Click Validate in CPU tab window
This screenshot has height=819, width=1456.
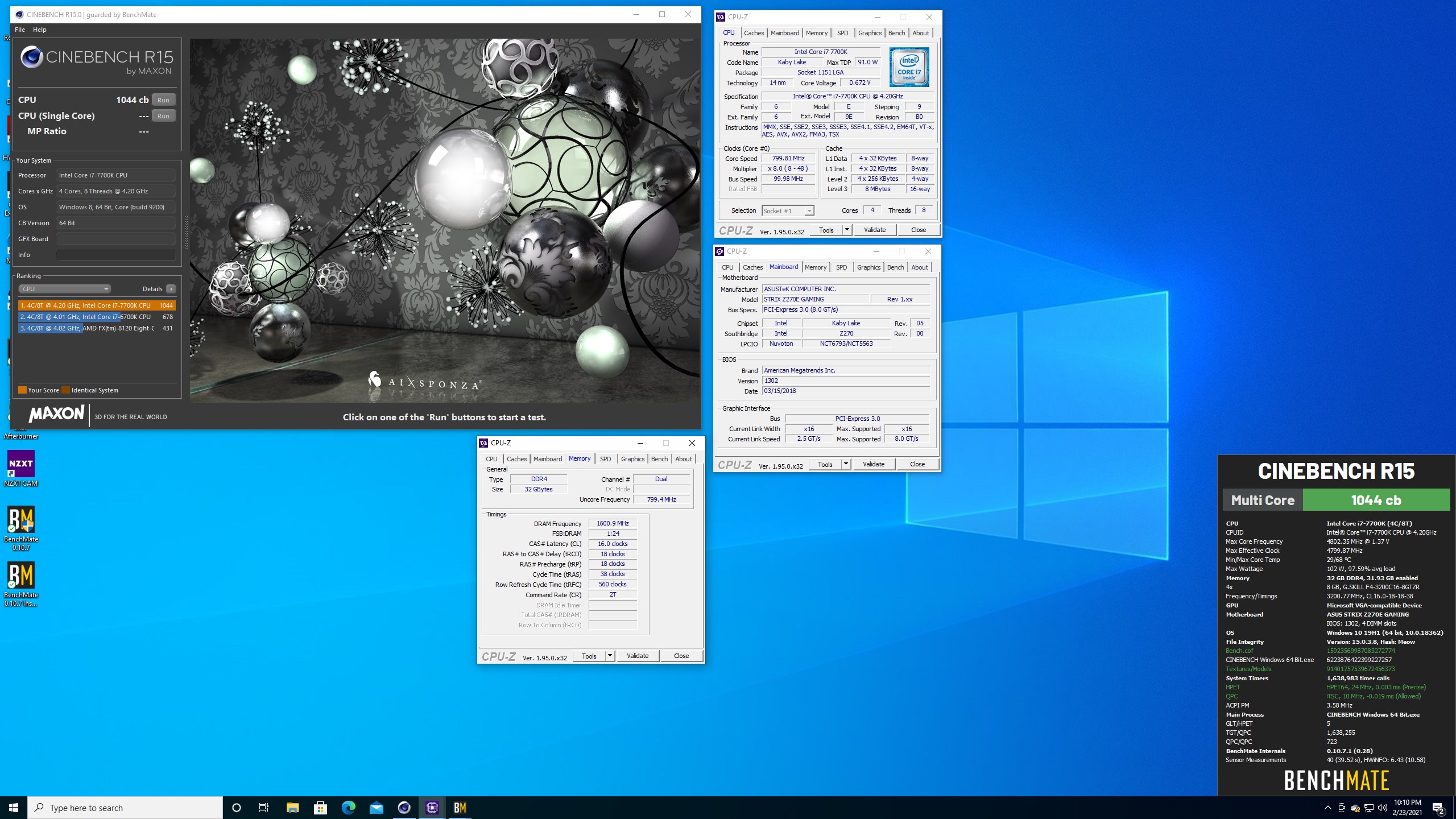pyautogui.click(x=875, y=230)
